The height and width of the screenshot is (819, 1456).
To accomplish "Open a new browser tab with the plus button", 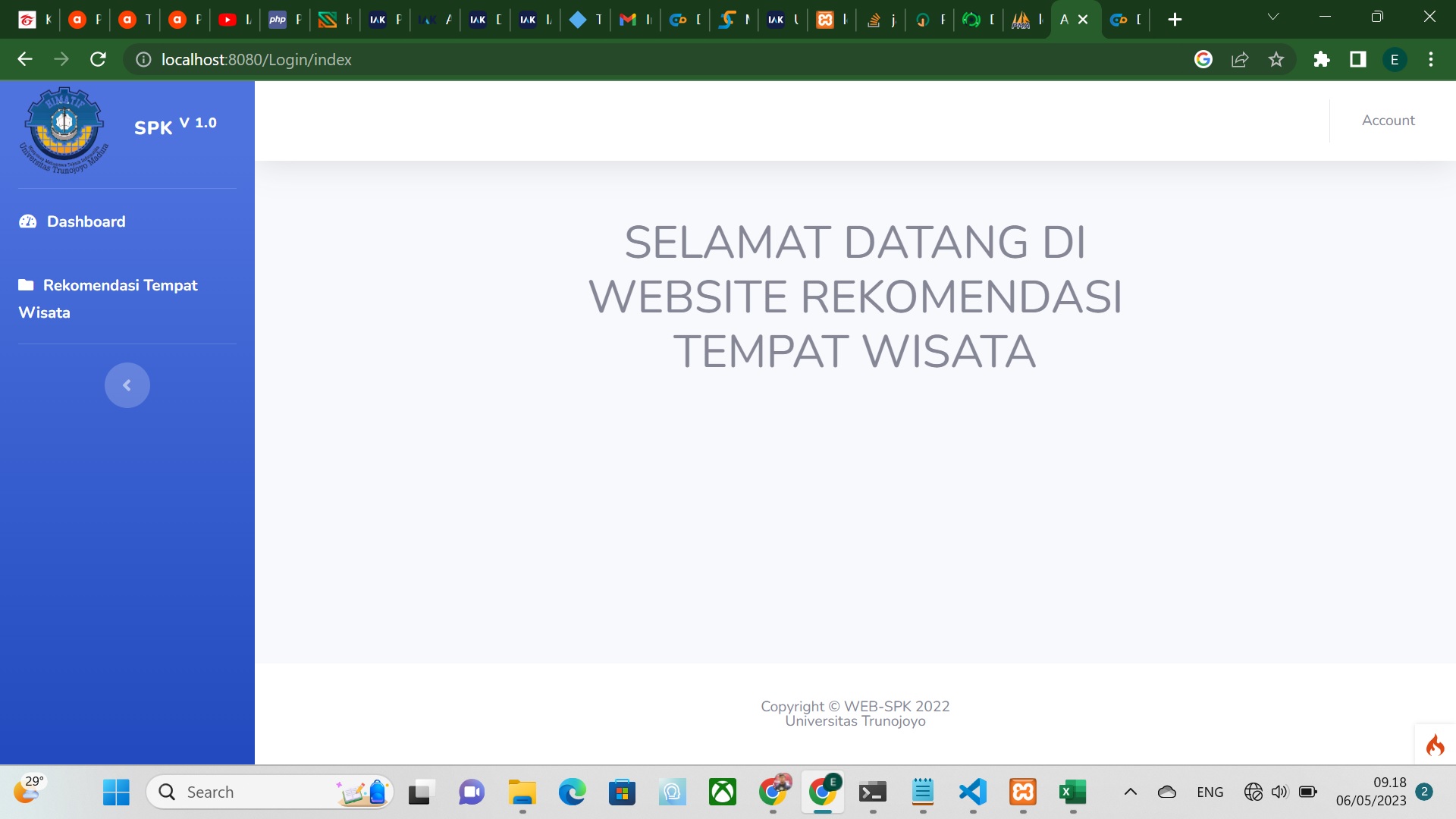I will 1175,20.
